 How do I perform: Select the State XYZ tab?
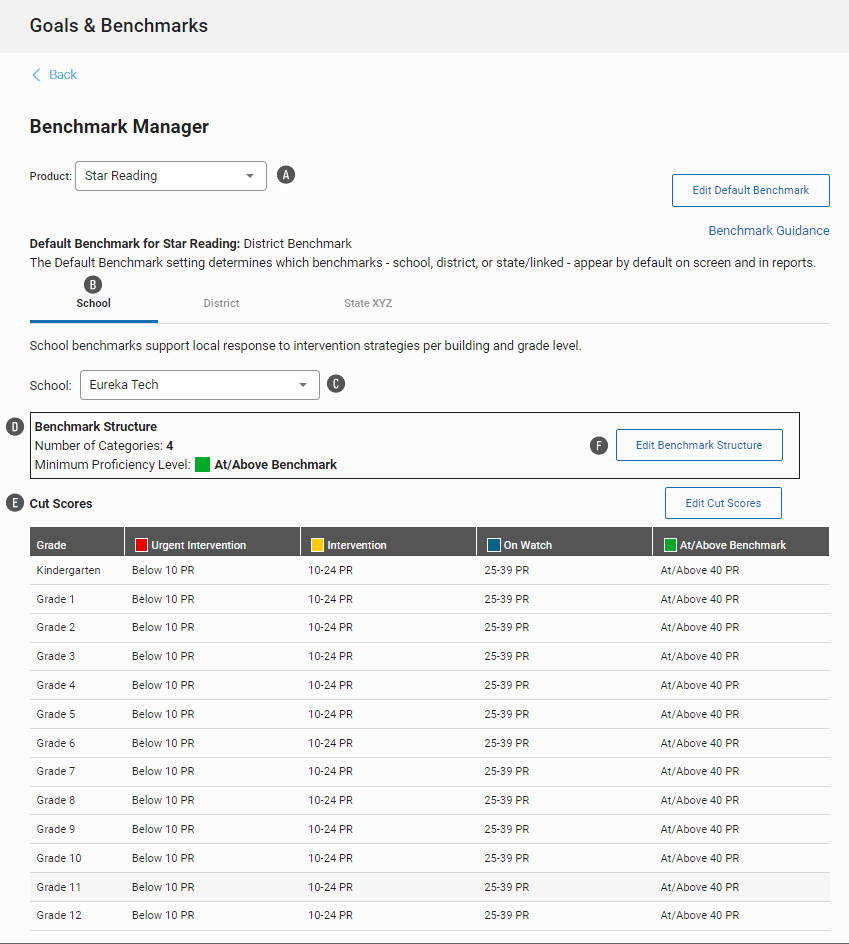368,303
